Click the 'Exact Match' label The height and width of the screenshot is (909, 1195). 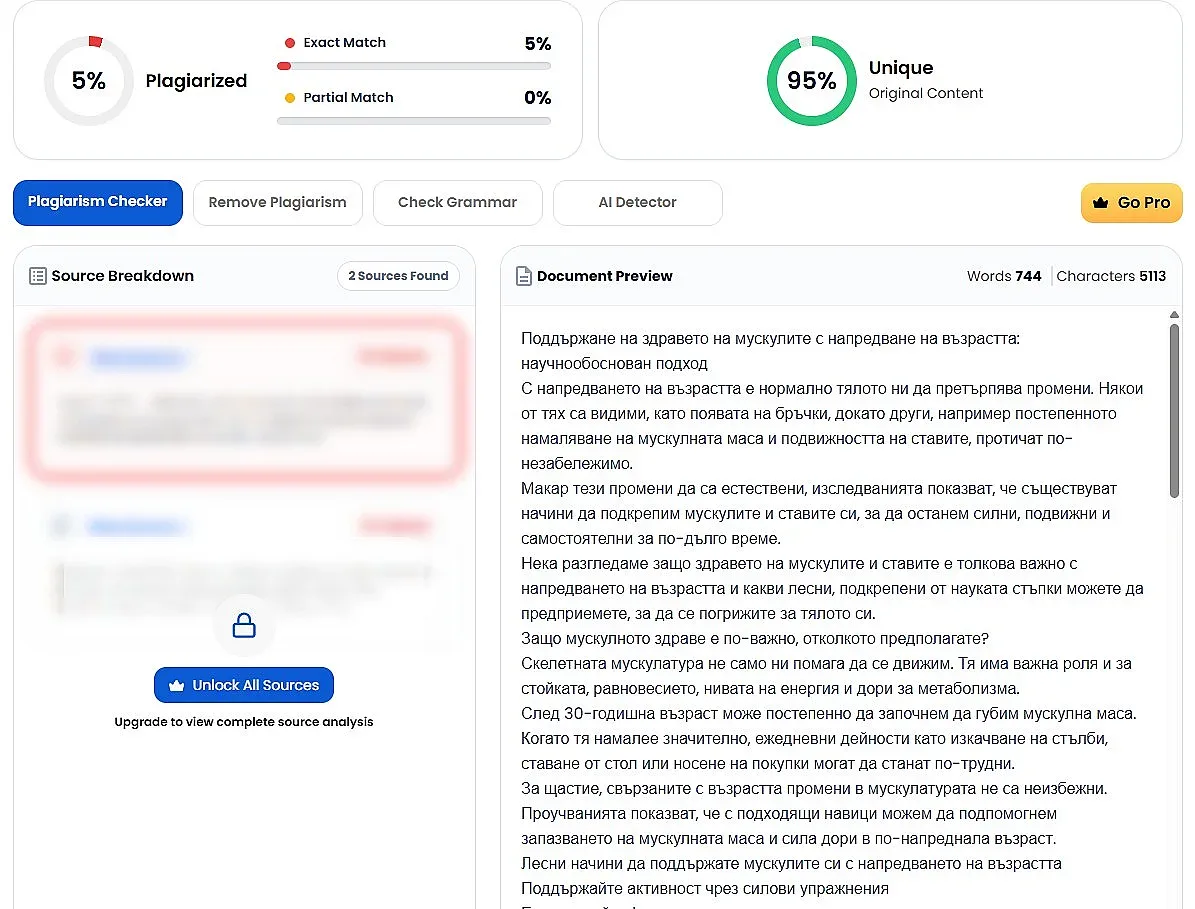(344, 43)
